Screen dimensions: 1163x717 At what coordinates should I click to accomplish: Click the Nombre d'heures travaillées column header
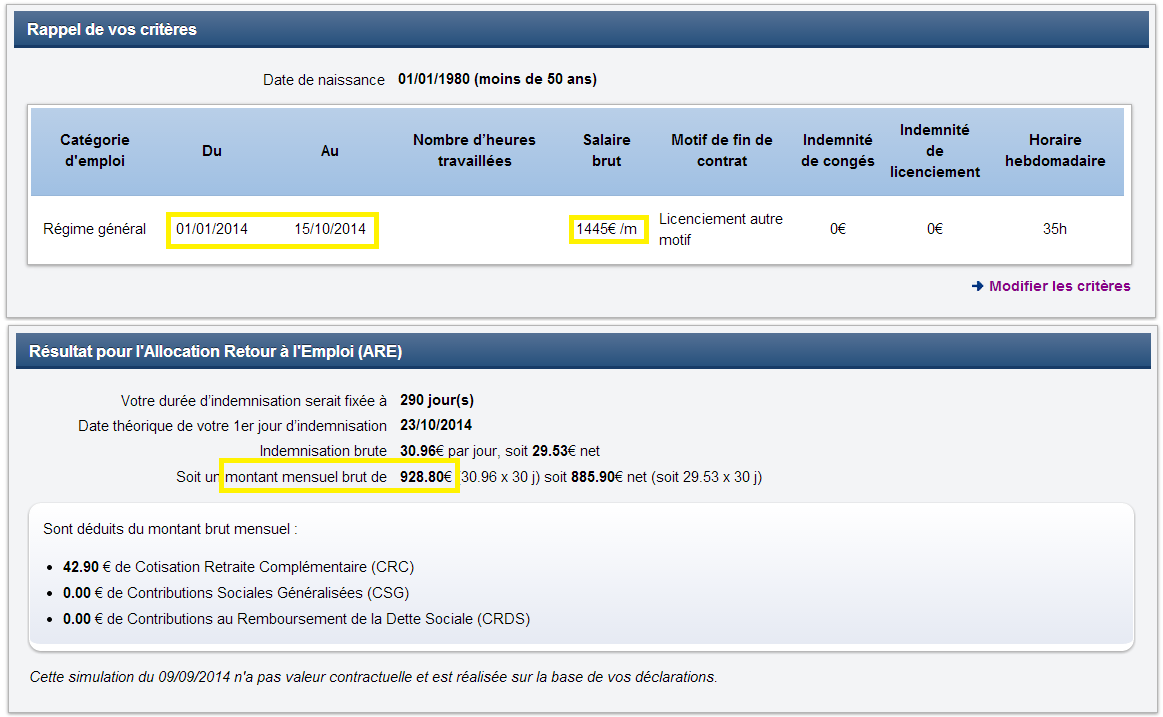tap(474, 150)
